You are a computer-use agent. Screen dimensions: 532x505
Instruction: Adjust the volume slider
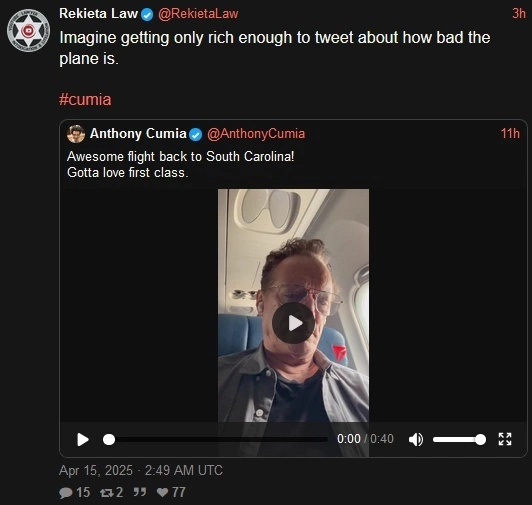(x=459, y=439)
